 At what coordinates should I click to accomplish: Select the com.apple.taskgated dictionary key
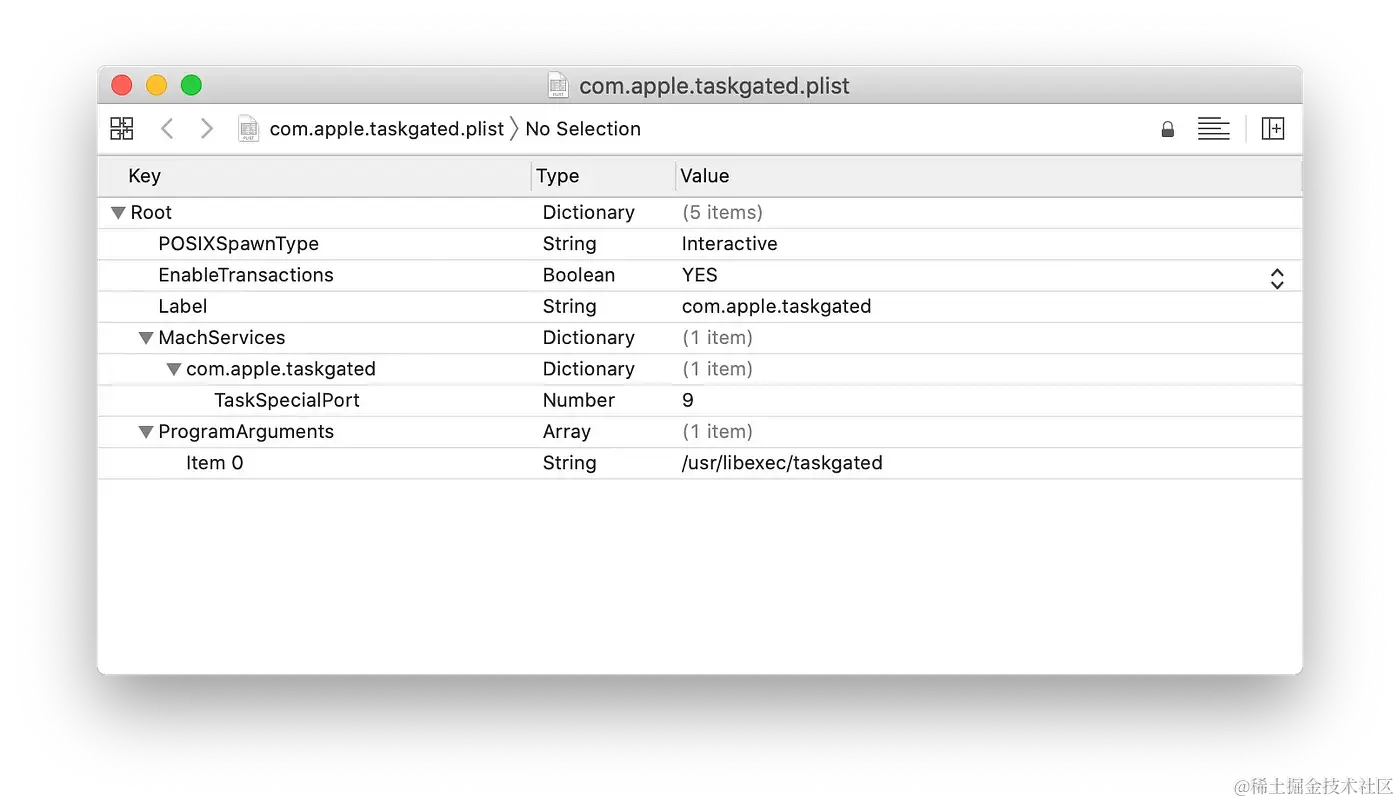coord(281,369)
